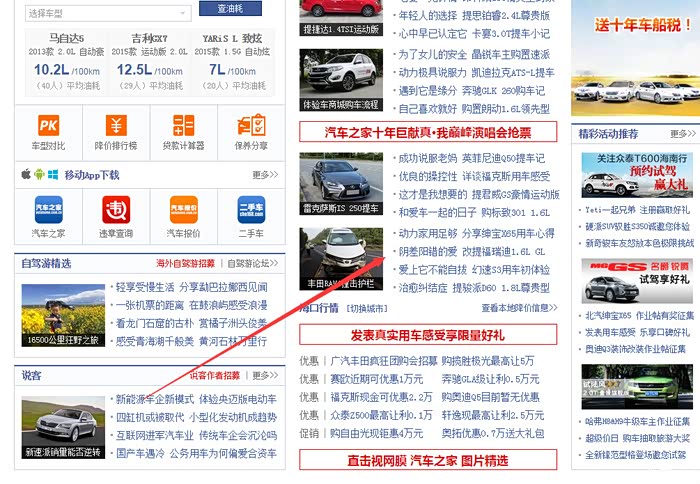Click the 汽车之家十年巨献 concert banner

tap(428, 132)
